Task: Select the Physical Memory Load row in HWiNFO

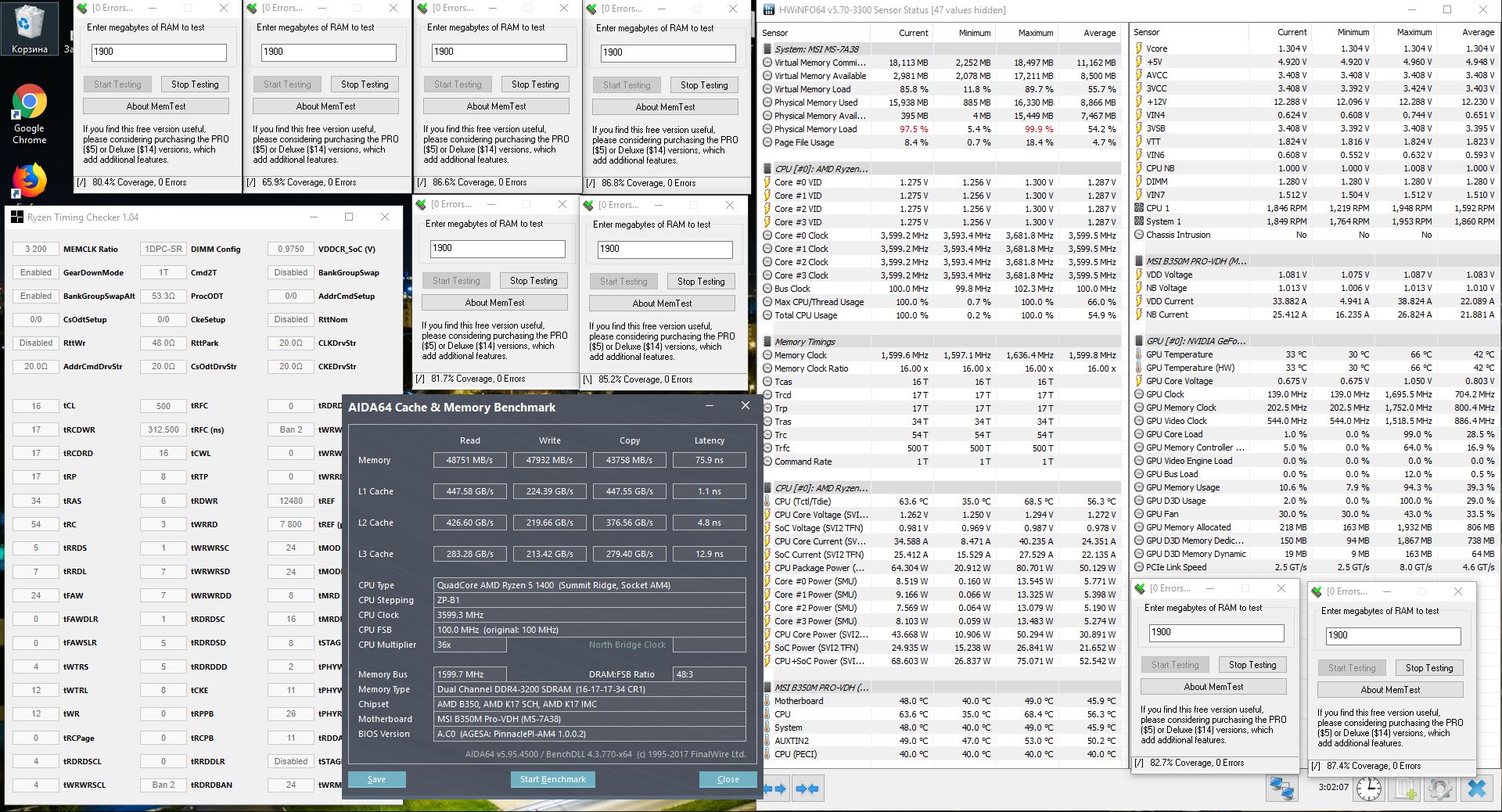Action: [x=940, y=129]
